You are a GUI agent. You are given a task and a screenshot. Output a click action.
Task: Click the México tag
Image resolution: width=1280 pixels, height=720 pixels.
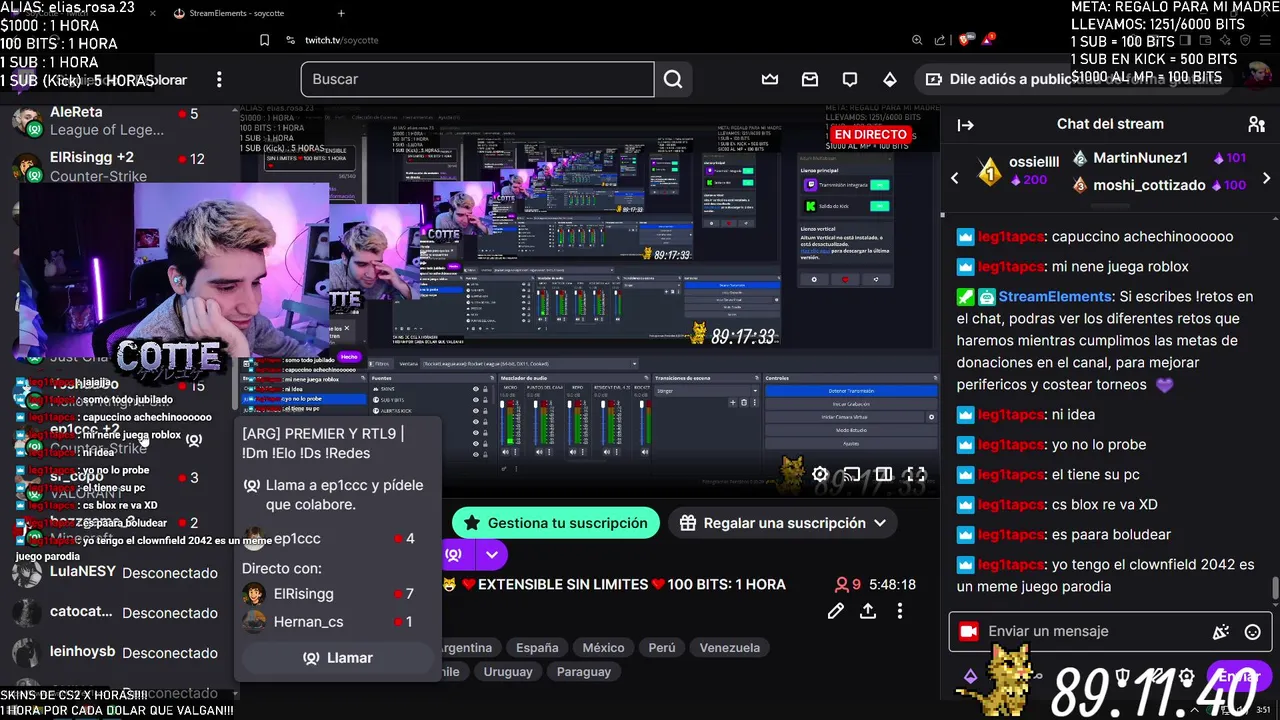(x=603, y=648)
